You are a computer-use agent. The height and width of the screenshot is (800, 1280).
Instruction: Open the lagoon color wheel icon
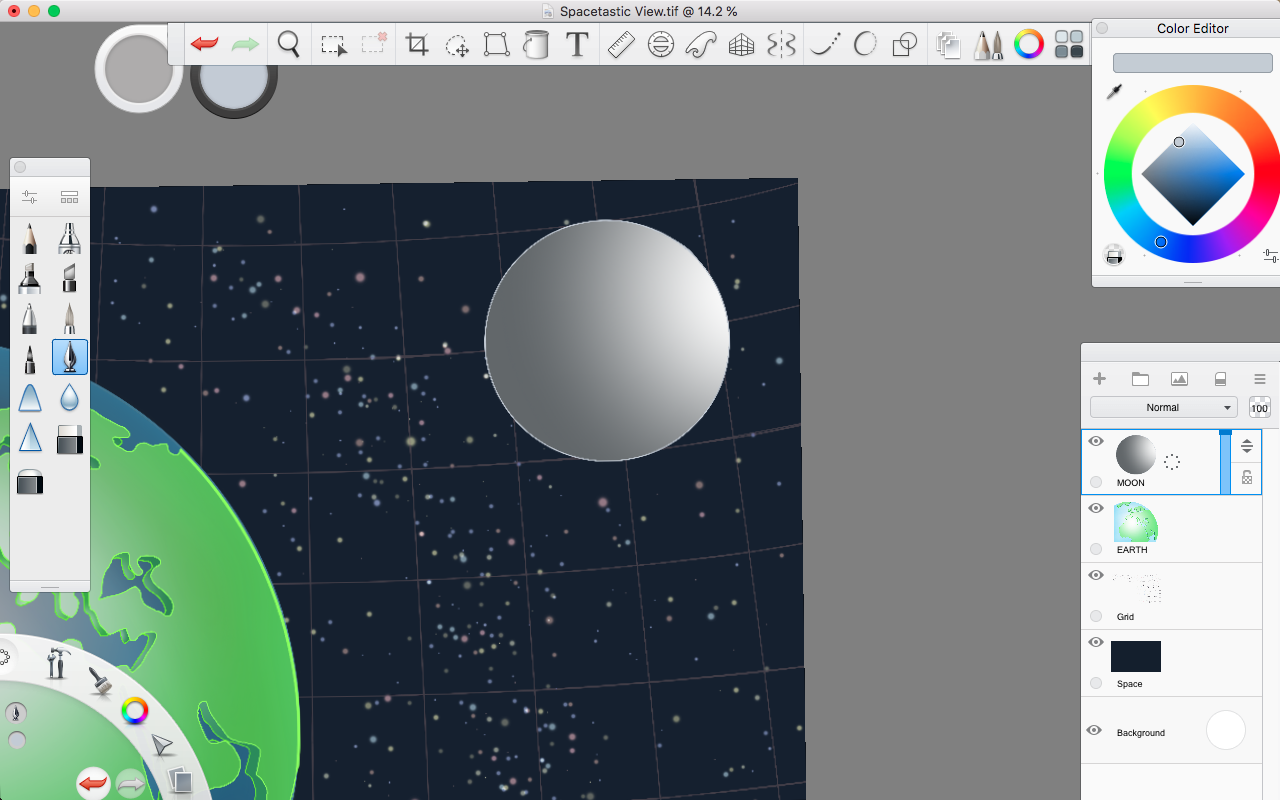[134, 711]
